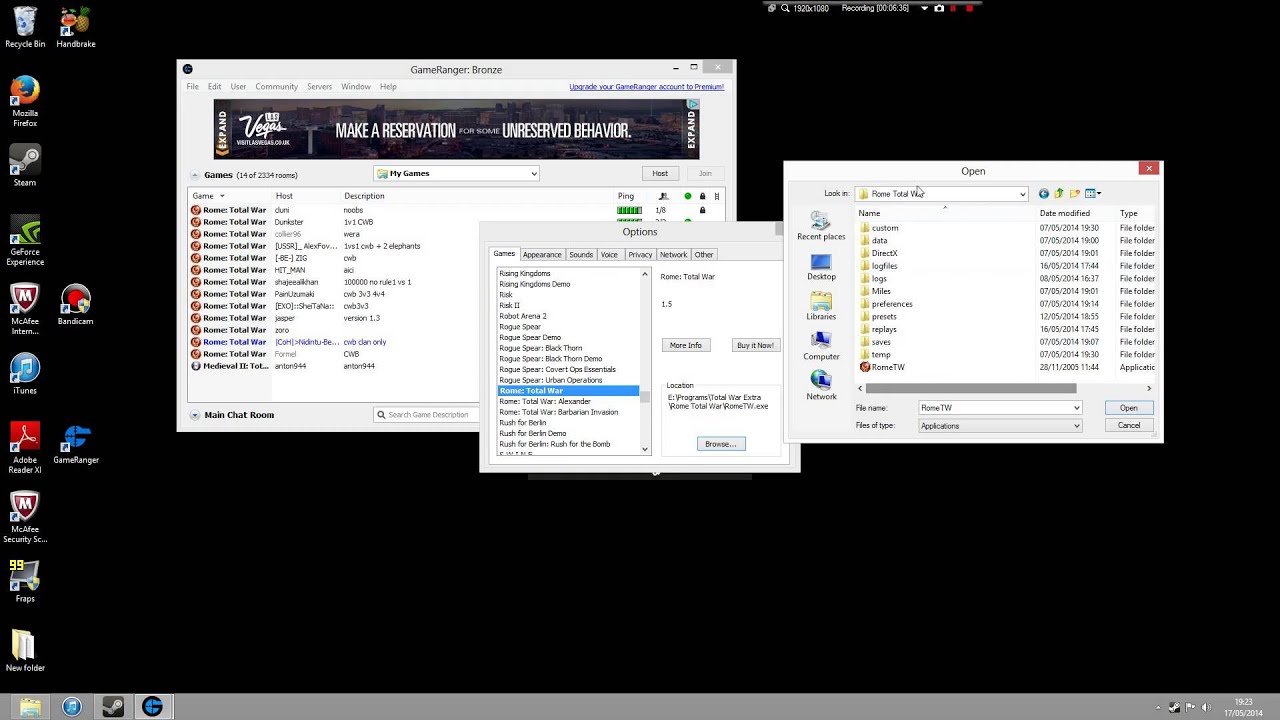Select Handbrake desktop icon
This screenshot has width=1280, height=720.
(x=76, y=29)
